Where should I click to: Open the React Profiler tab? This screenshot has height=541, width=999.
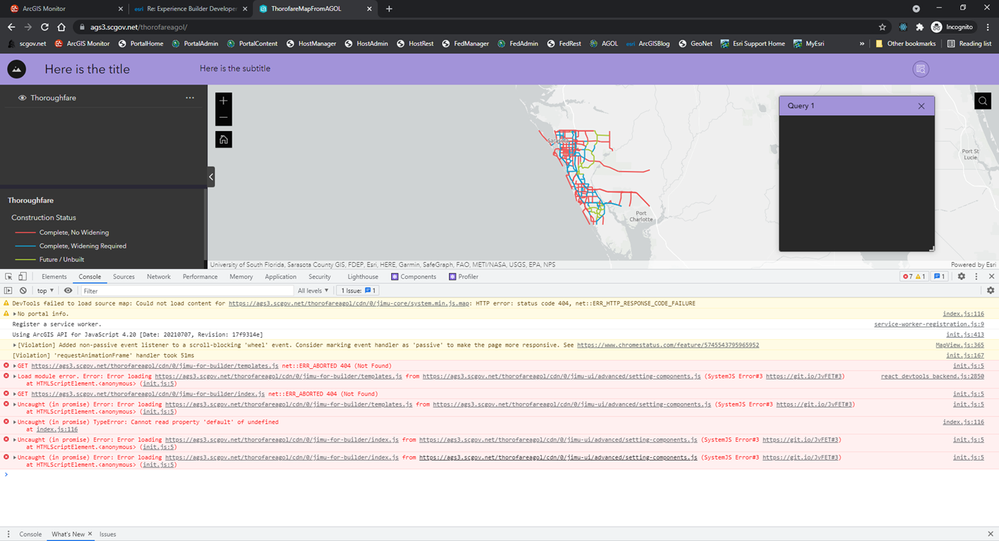click(x=463, y=277)
